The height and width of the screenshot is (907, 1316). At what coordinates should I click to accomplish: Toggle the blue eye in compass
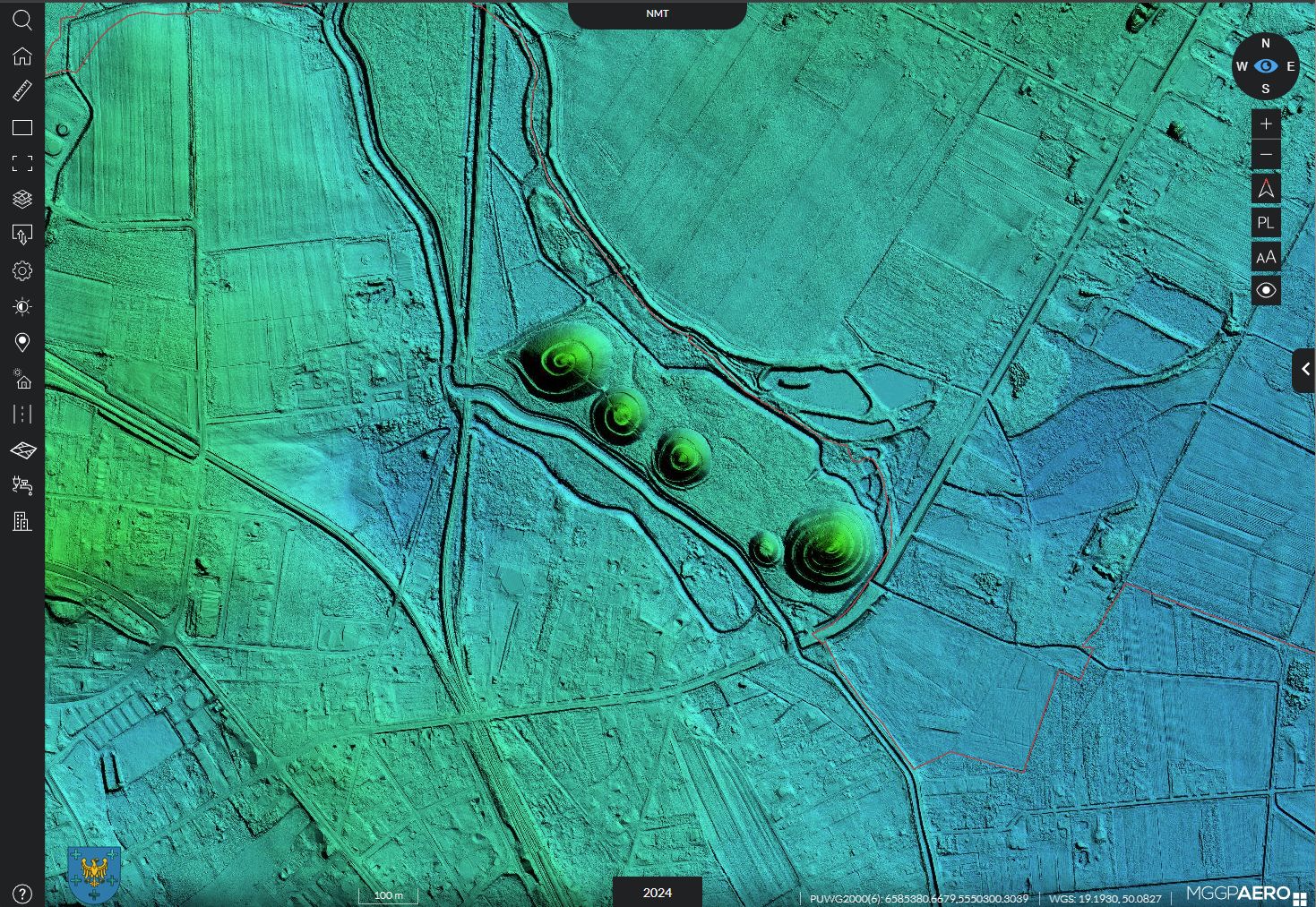pos(1265,66)
